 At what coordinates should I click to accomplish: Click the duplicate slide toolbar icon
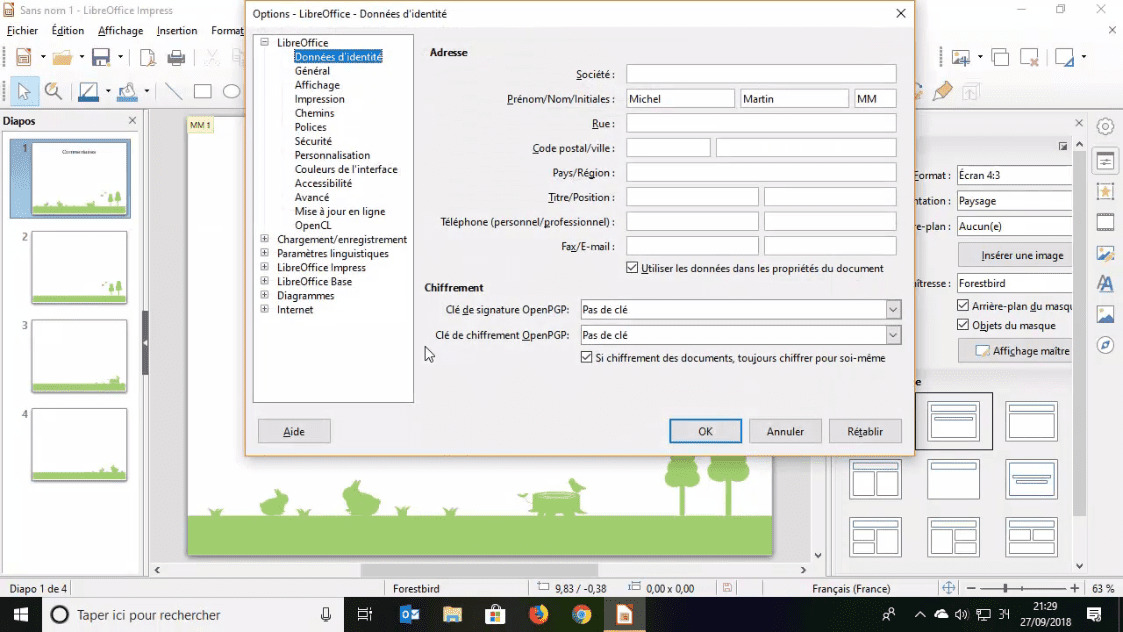point(1001,58)
